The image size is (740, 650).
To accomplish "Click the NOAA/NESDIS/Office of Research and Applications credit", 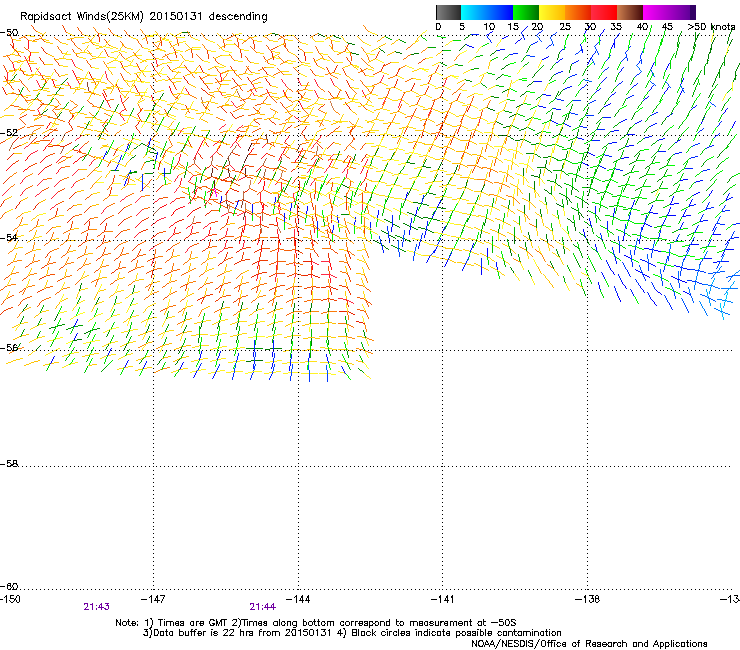I will [589, 643].
